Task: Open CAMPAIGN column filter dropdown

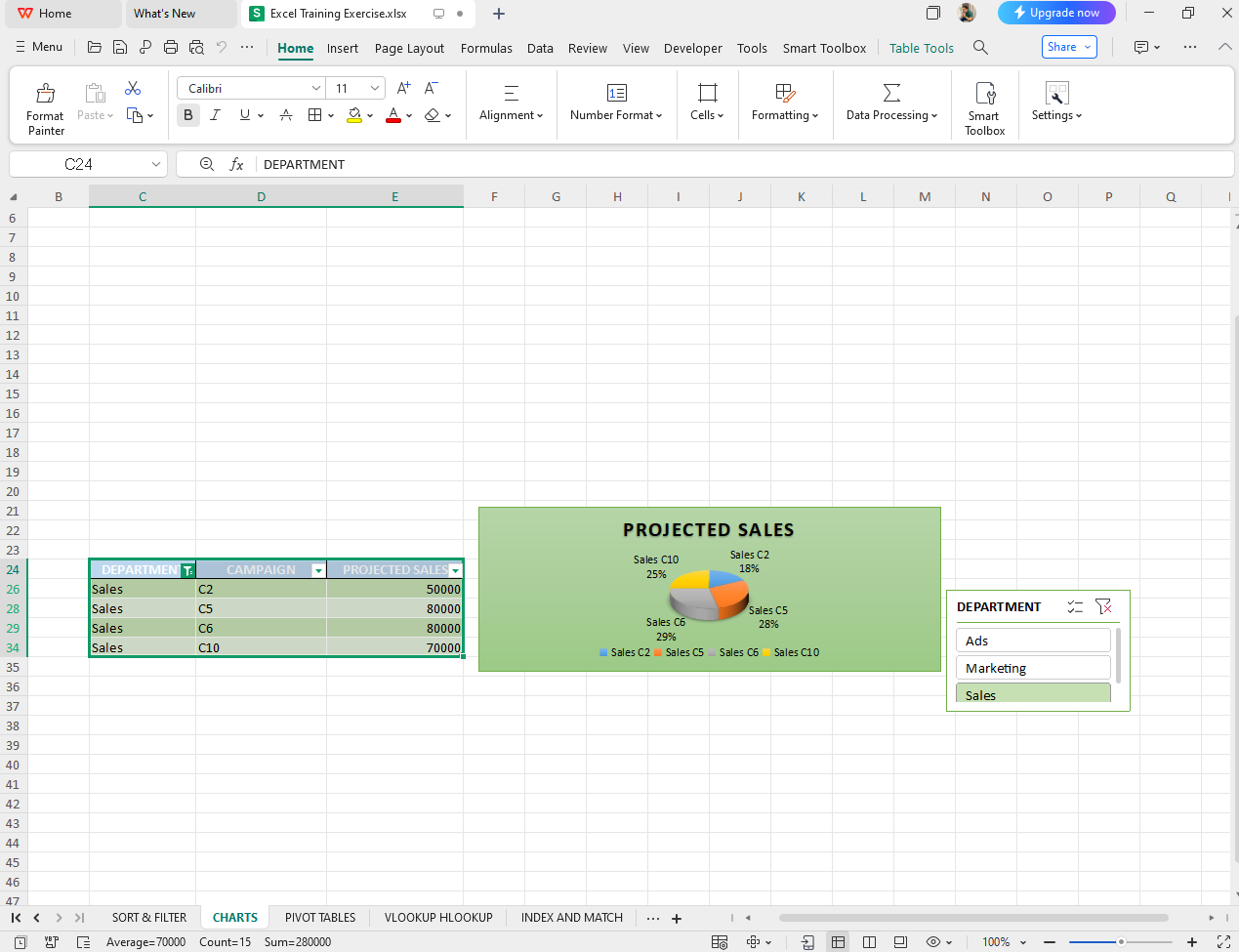Action: coord(318,570)
